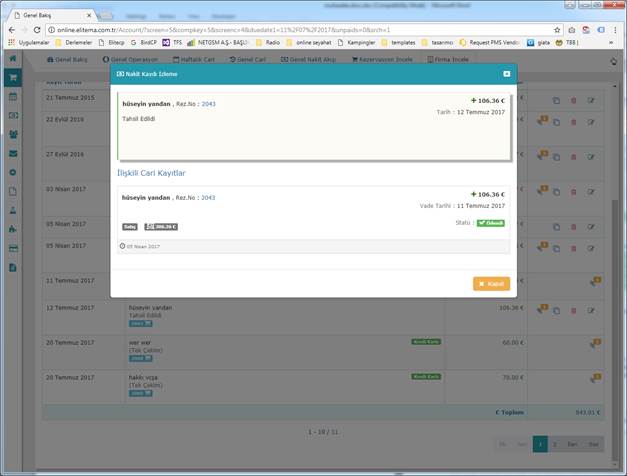
Task: Click the envelope mail icon in sidebar
Action: click(x=13, y=153)
